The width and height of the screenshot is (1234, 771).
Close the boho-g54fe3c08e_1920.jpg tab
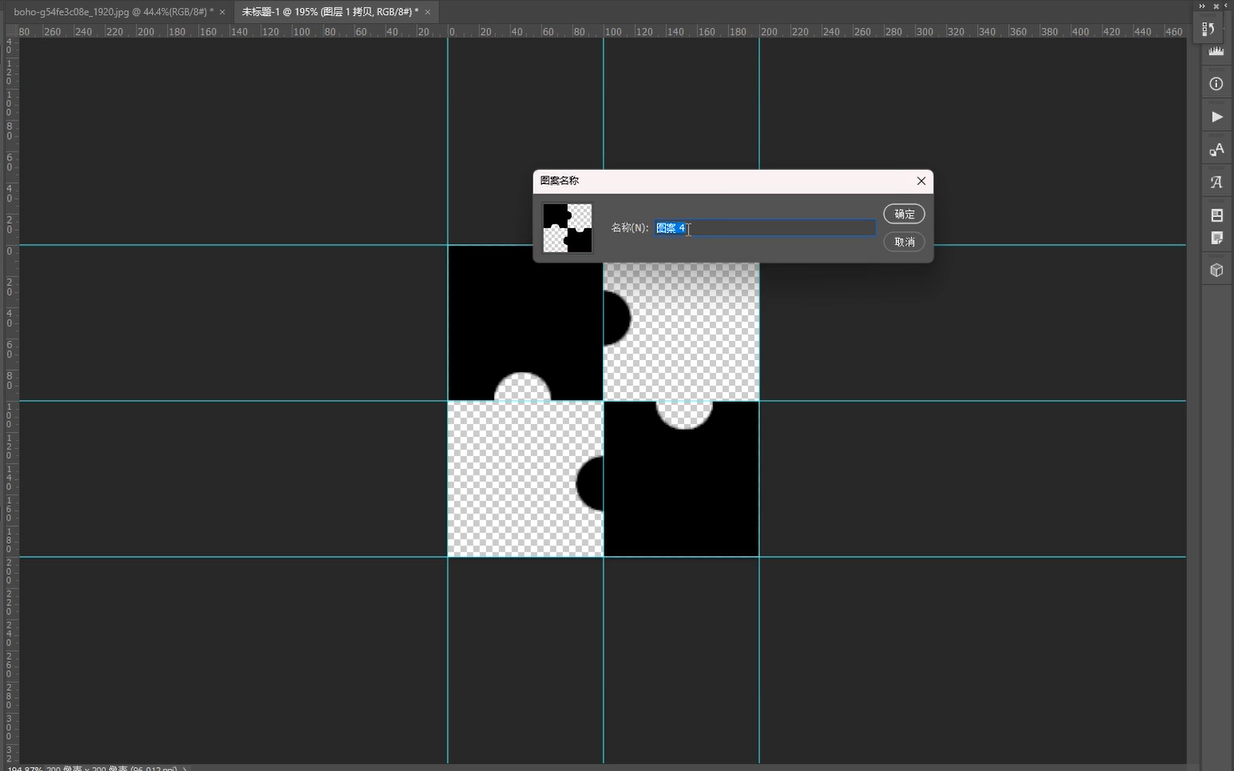pos(222,12)
